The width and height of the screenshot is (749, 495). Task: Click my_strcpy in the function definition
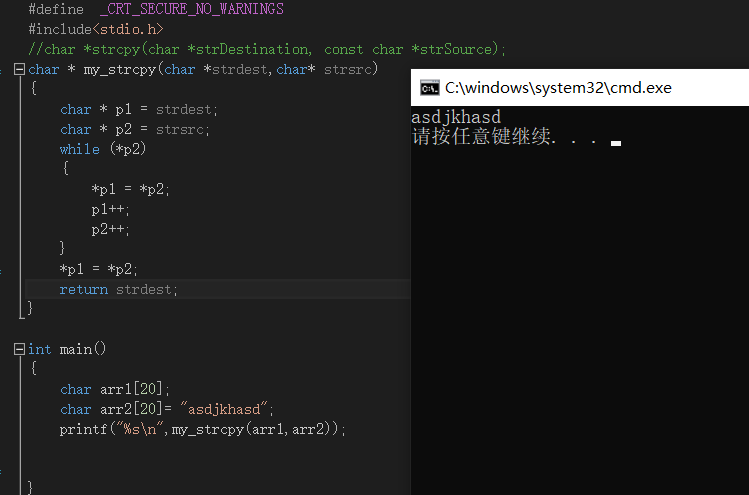[120, 70]
